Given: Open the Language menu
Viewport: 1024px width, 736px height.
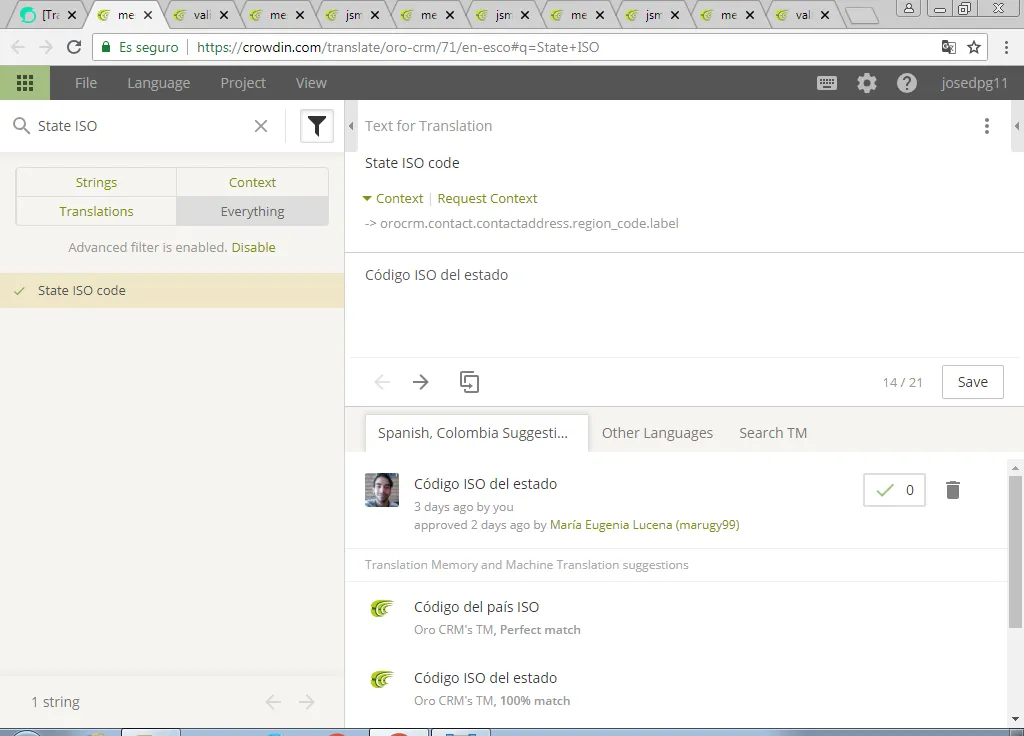Looking at the screenshot, I should click(159, 83).
